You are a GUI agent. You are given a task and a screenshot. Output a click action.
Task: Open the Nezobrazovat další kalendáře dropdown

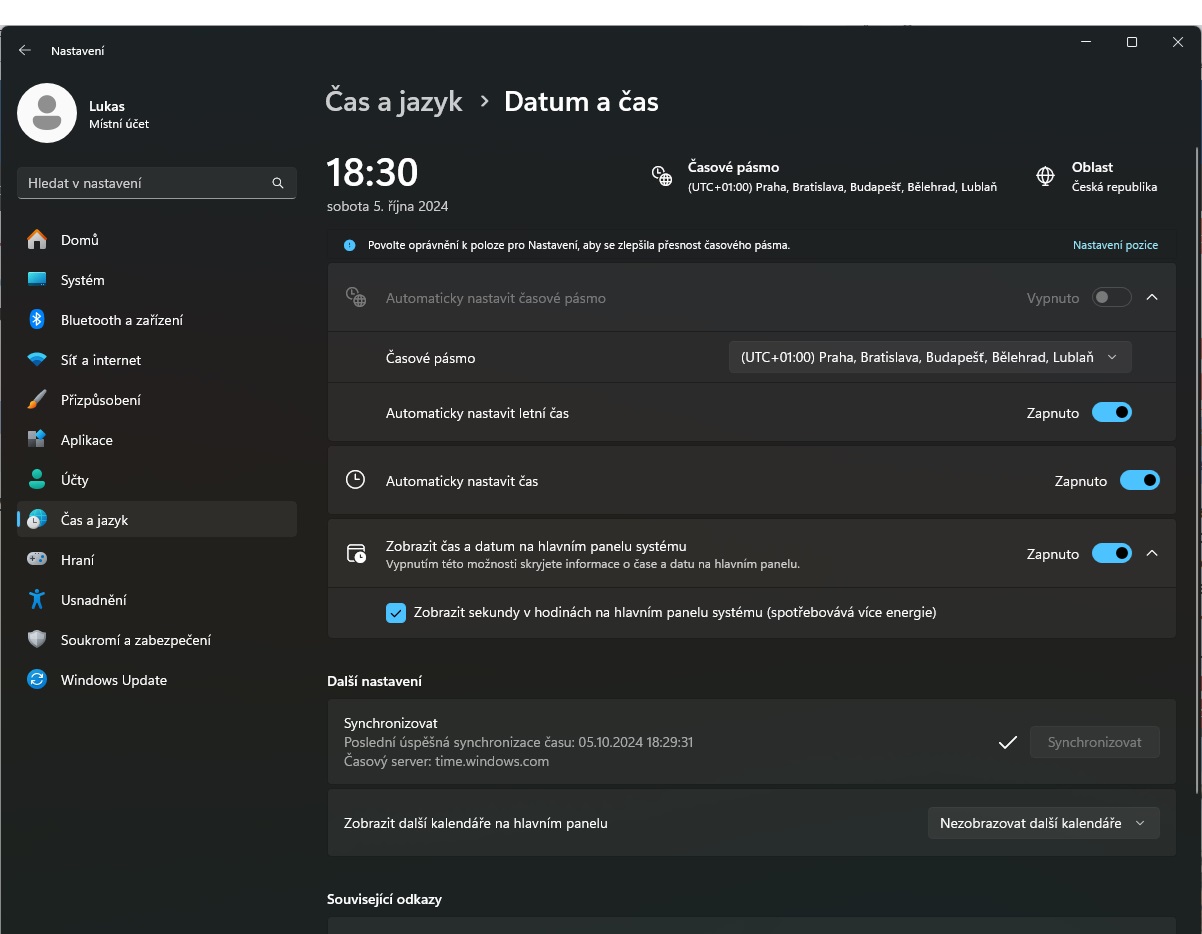(1044, 823)
